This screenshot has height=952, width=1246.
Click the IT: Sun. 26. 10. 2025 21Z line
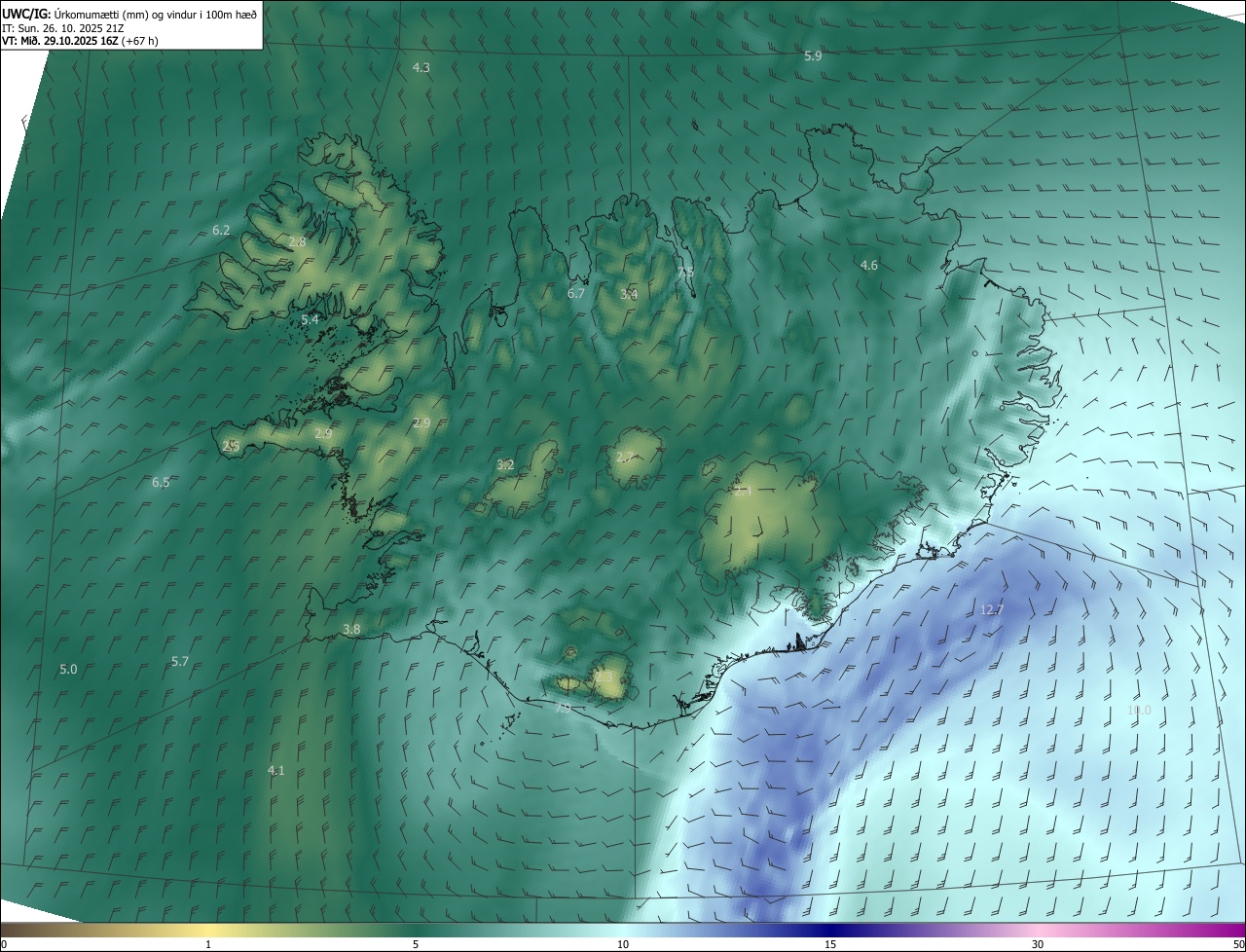point(62,27)
